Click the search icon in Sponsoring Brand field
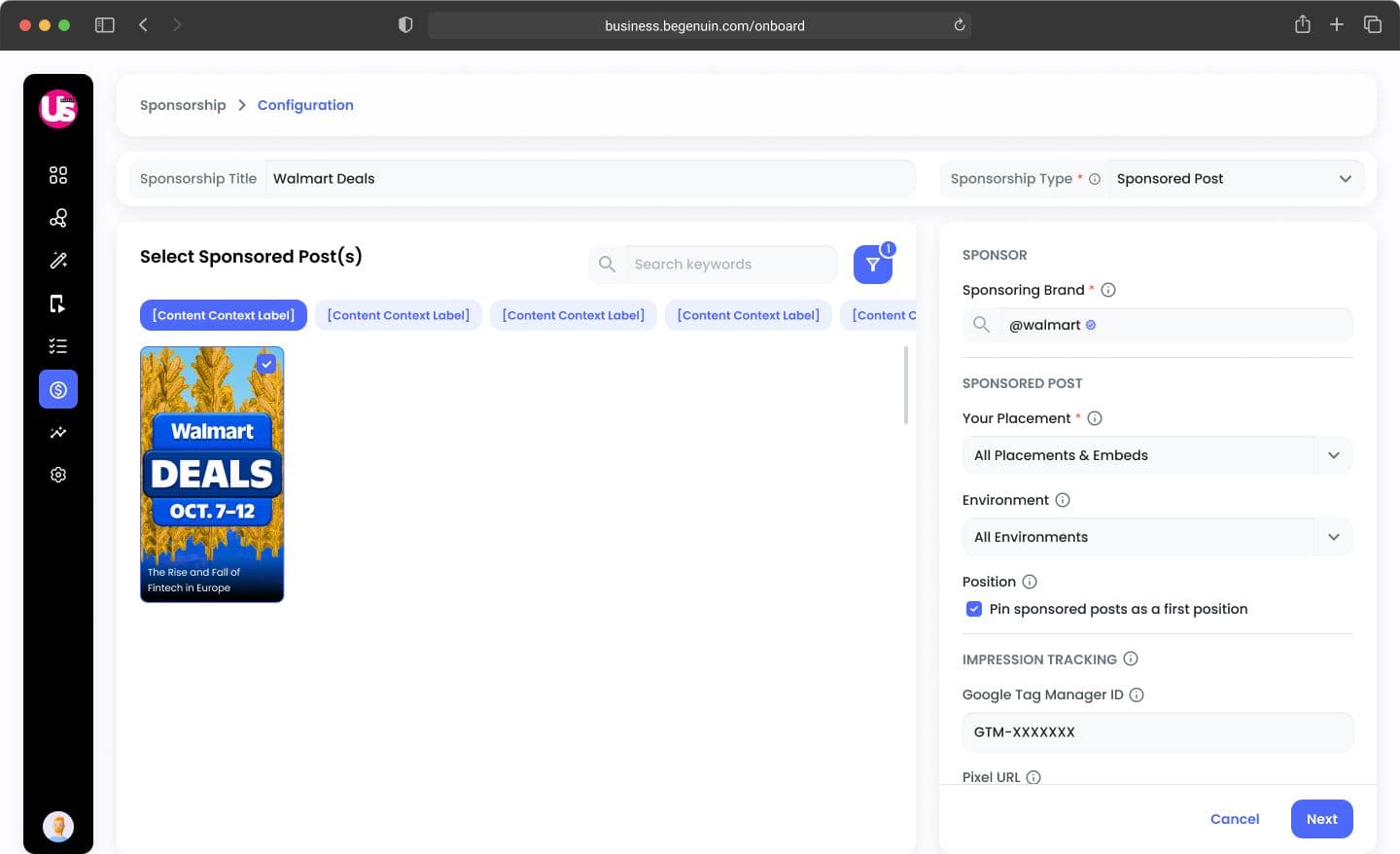The width and height of the screenshot is (1400, 854). point(981,325)
